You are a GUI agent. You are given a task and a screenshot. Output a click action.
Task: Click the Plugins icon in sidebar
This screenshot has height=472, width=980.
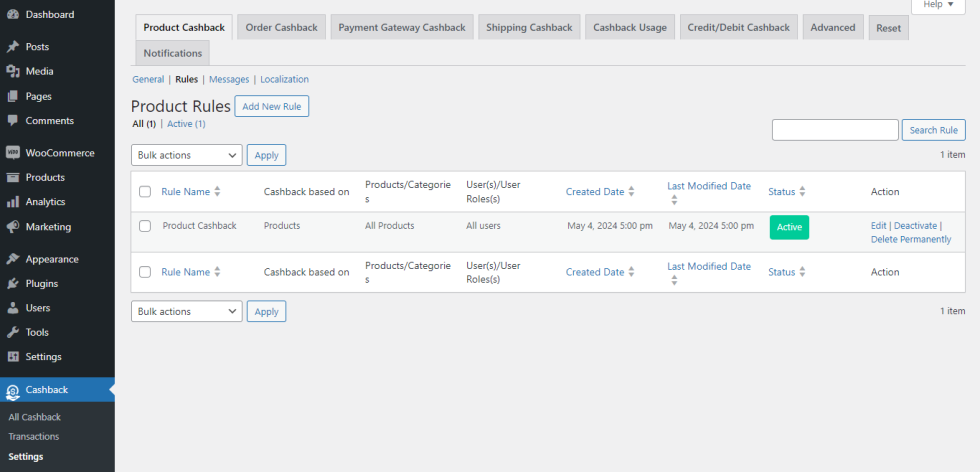[x=13, y=283]
